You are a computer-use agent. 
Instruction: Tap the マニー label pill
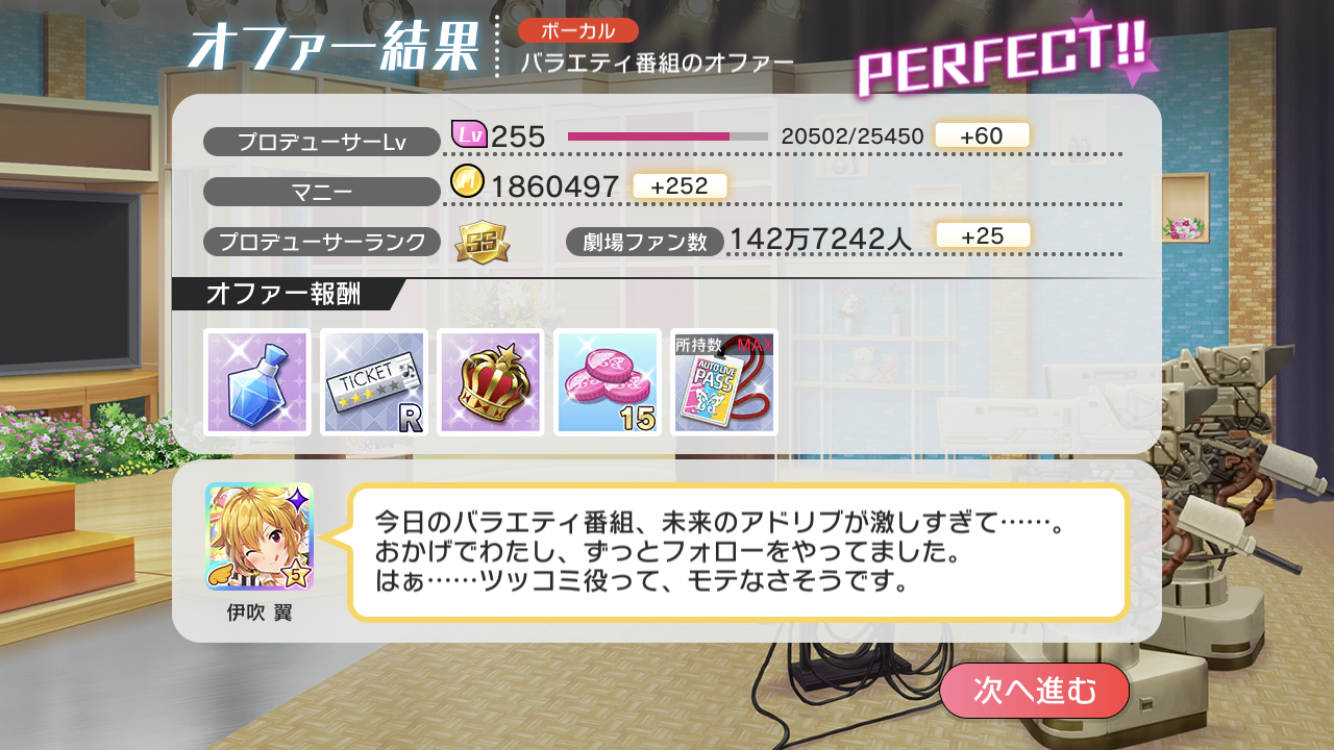(x=322, y=191)
